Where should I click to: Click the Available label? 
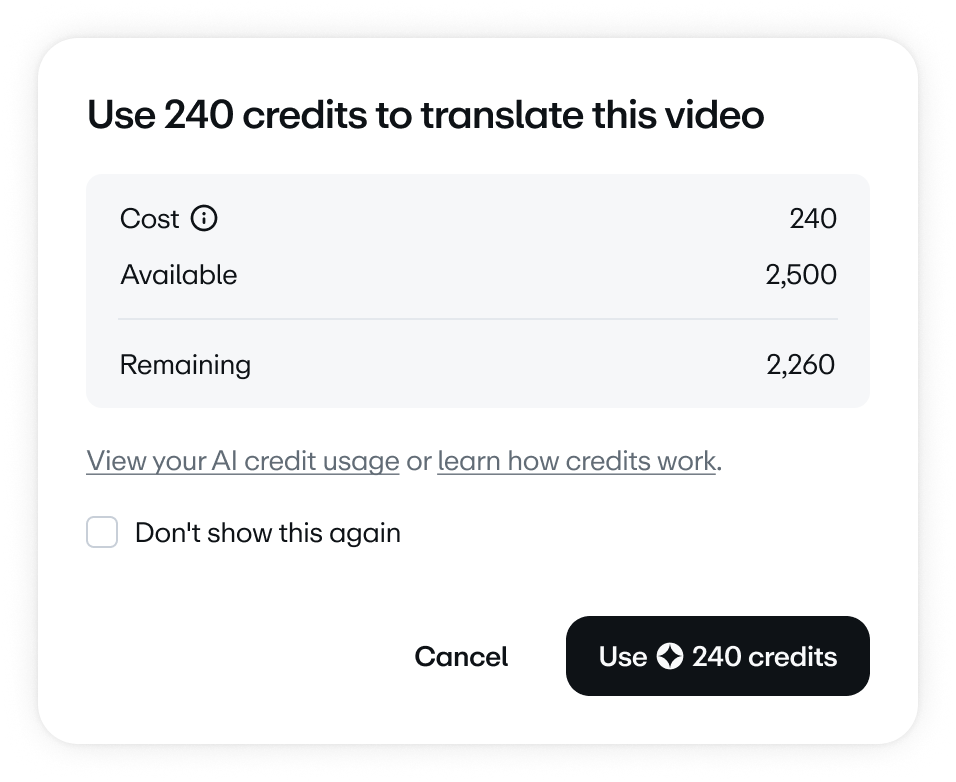point(179,274)
